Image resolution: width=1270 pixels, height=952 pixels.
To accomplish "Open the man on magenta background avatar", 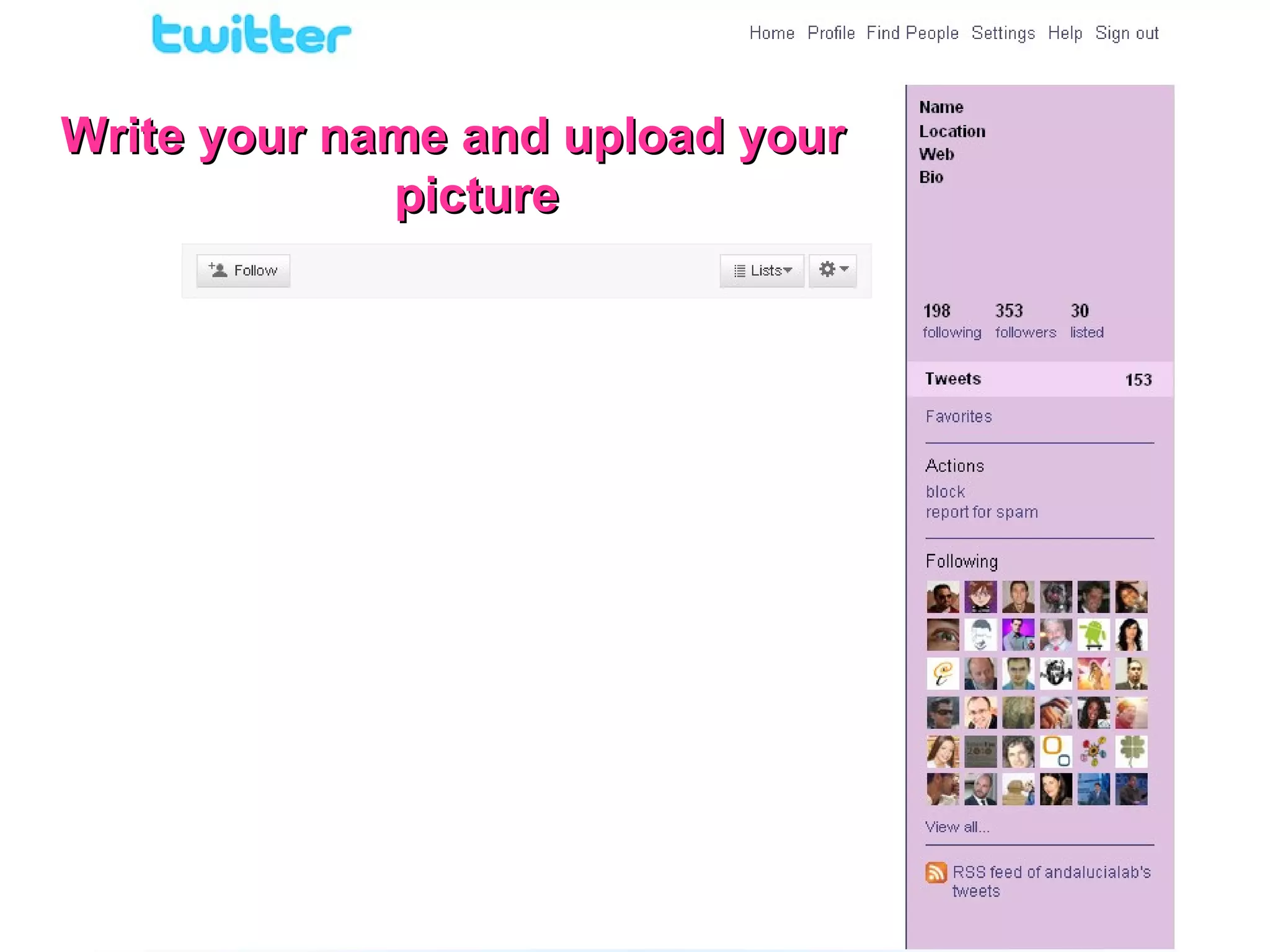I will (1018, 635).
